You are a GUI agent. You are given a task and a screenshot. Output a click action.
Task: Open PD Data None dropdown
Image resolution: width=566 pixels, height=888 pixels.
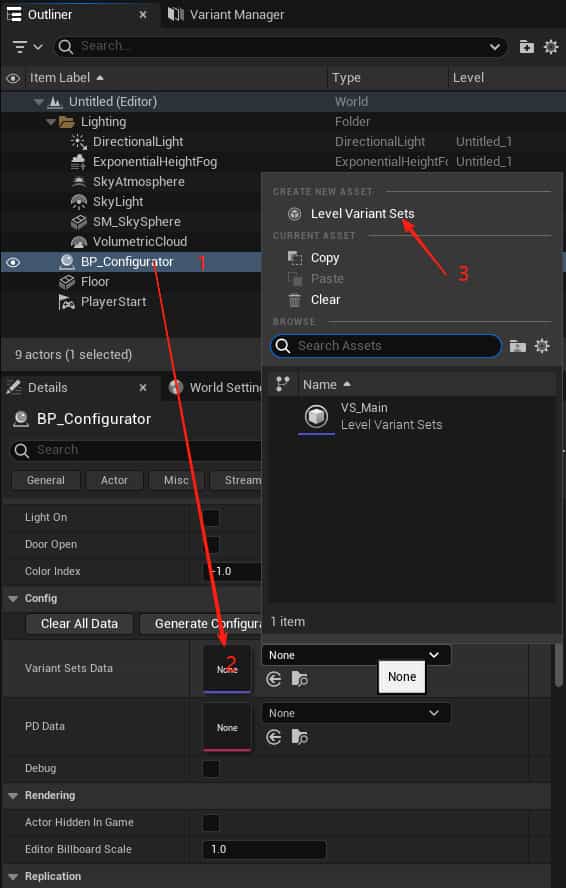click(356, 713)
